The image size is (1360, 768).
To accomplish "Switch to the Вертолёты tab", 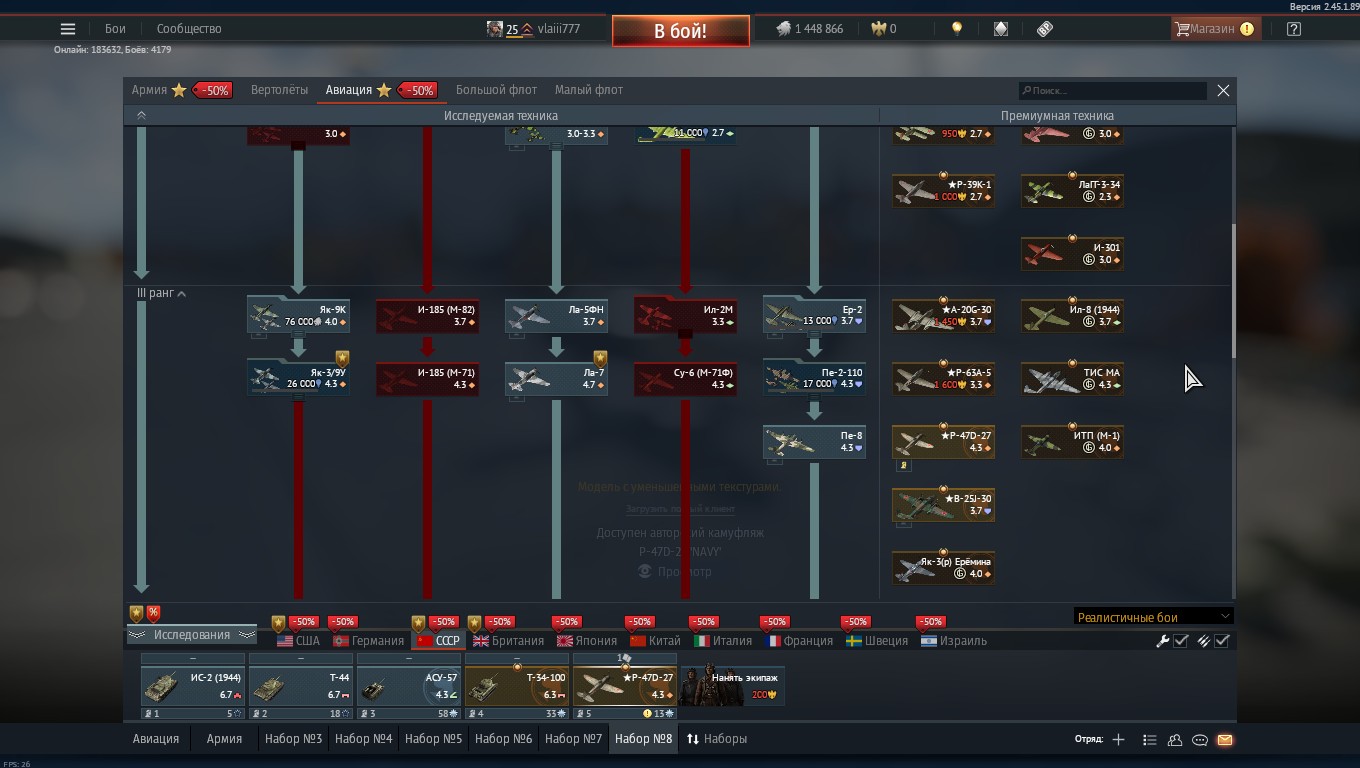I will 279,90.
